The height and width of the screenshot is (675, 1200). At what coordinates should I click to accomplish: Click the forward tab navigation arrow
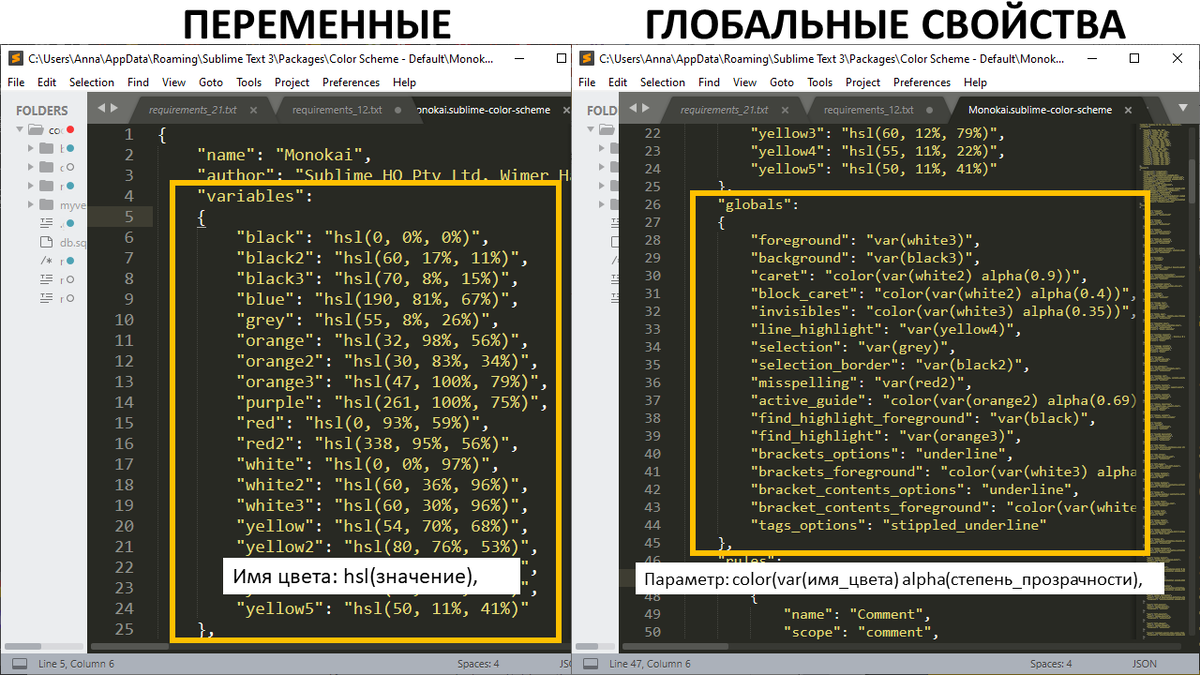(114, 108)
